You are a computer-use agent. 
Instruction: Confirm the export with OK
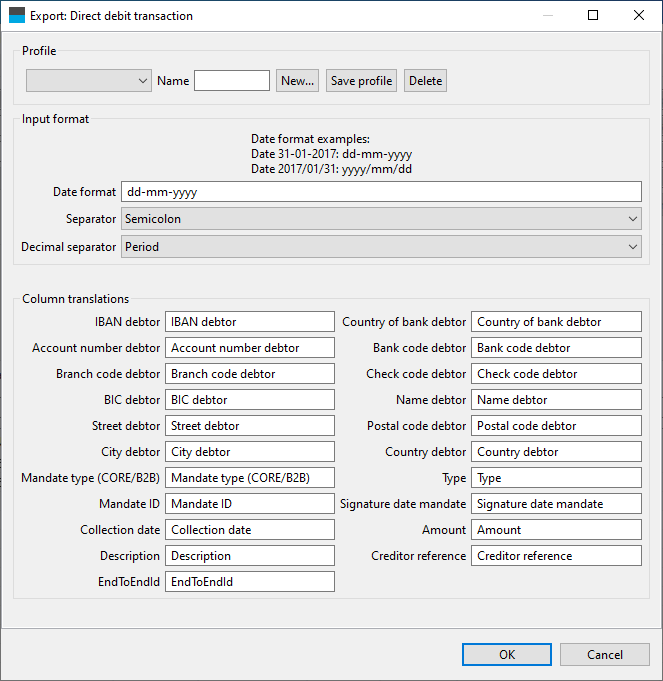click(x=507, y=655)
